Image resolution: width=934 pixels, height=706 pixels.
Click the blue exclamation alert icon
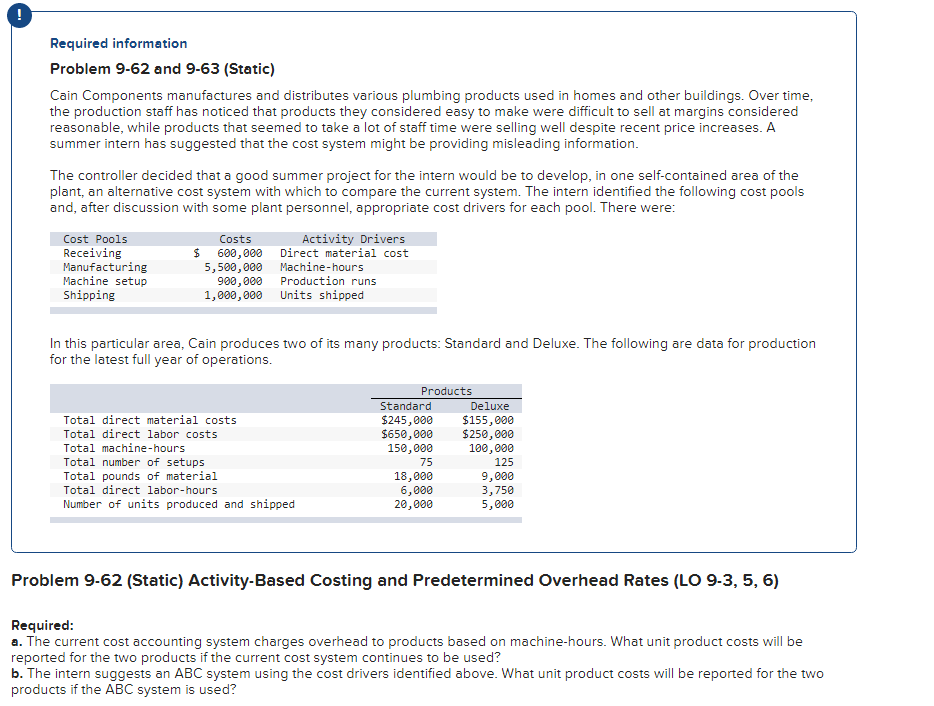tap(19, 15)
